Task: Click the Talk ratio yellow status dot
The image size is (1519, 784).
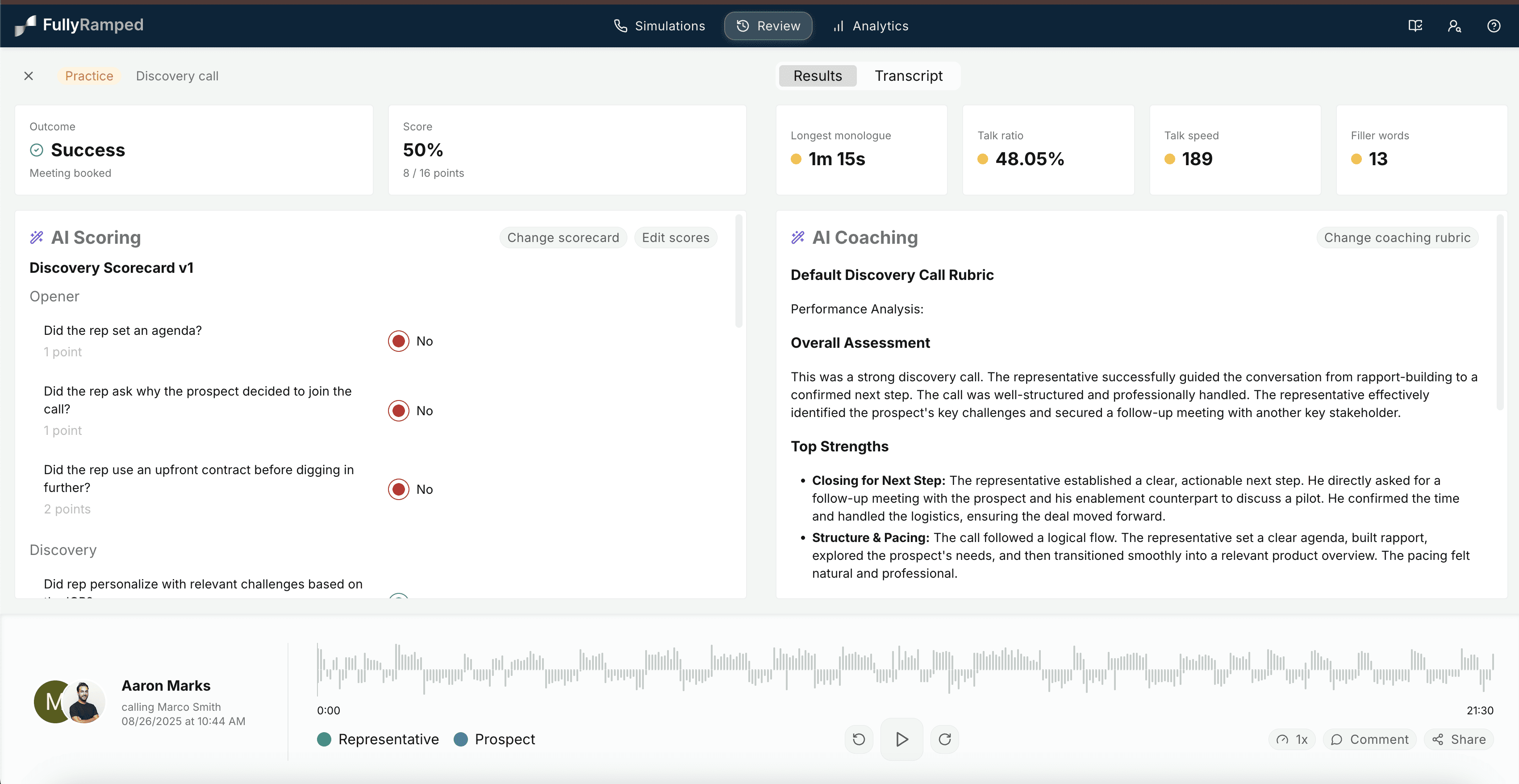Action: click(x=982, y=159)
